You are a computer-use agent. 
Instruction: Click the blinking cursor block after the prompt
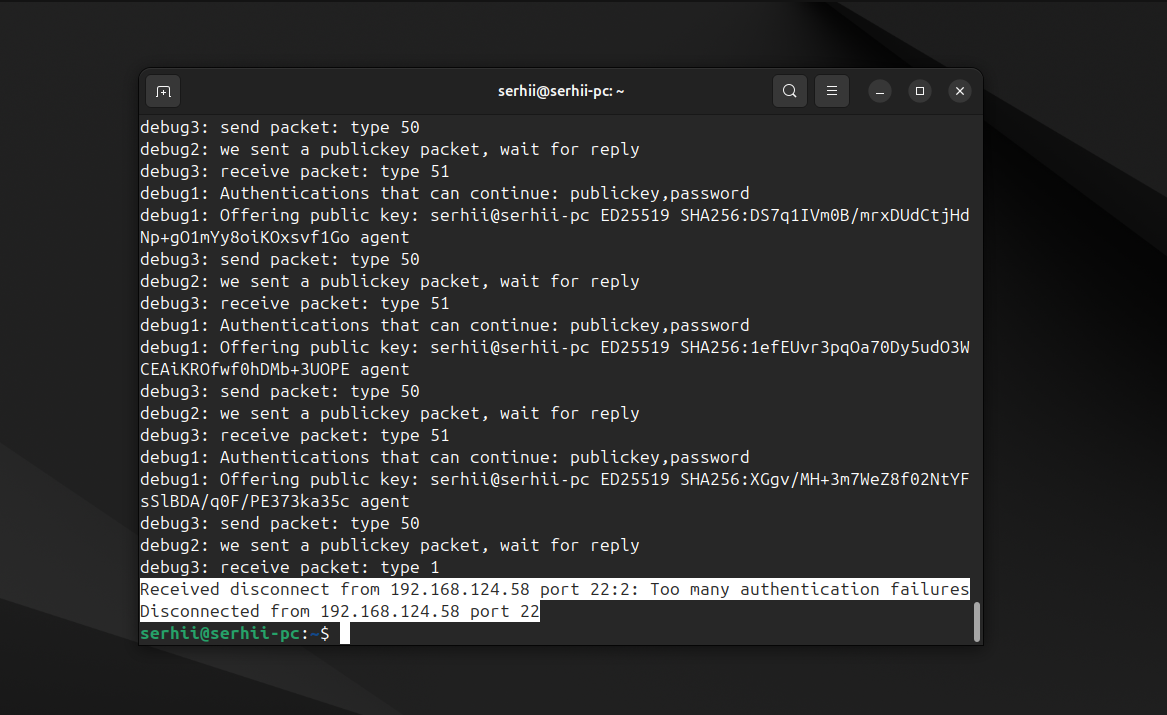(x=343, y=632)
